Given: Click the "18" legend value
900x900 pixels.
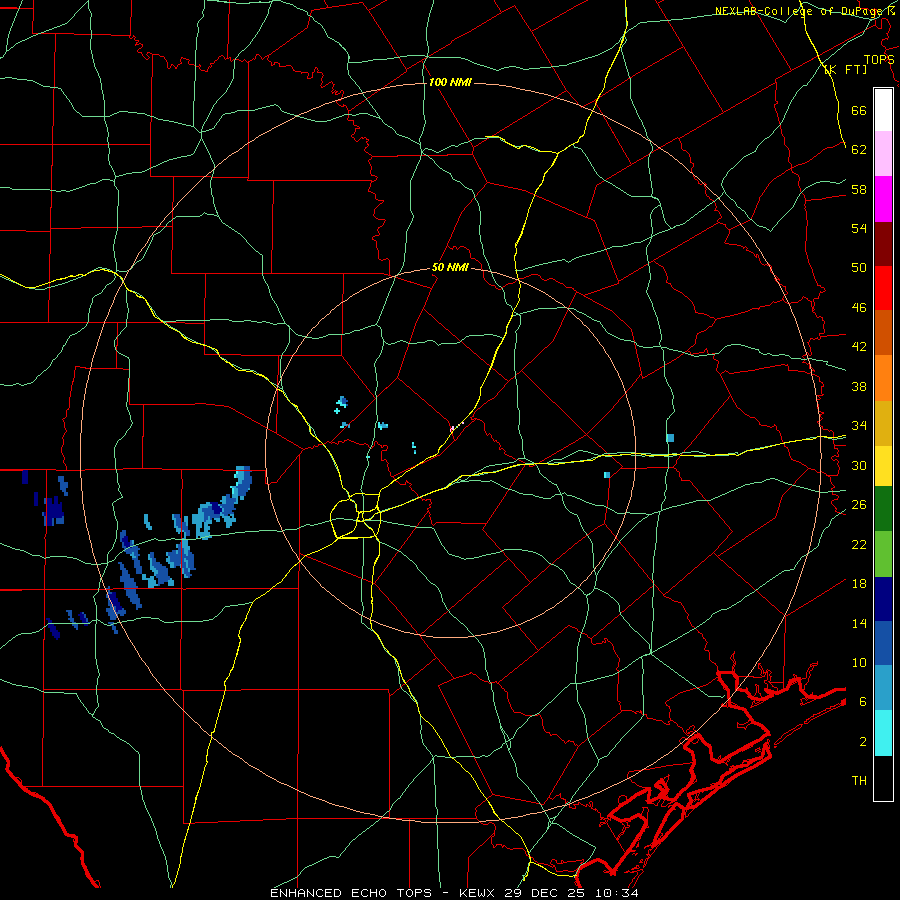Looking at the screenshot, I should (x=859, y=584).
